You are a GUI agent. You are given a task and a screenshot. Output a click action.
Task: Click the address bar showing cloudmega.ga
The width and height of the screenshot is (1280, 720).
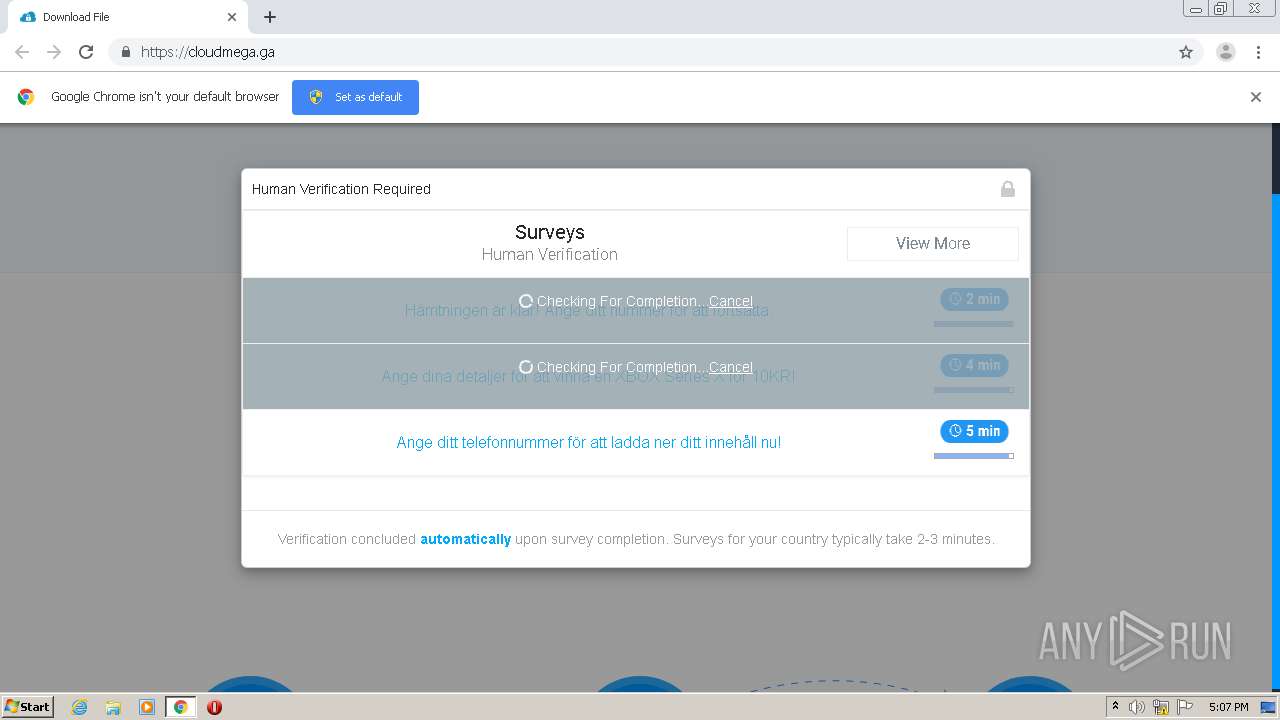[640, 52]
